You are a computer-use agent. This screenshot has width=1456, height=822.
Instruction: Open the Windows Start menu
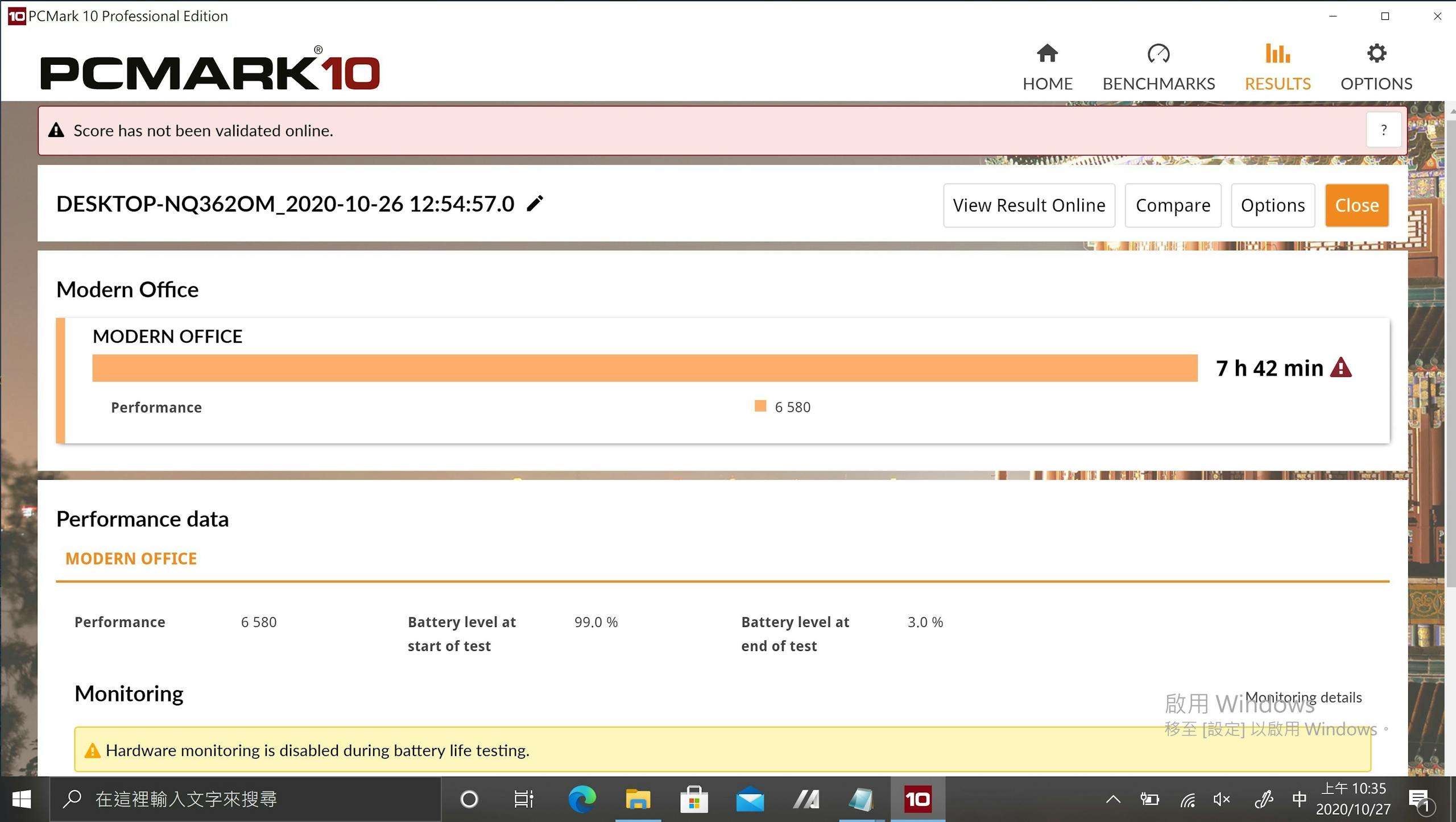pyautogui.click(x=22, y=799)
